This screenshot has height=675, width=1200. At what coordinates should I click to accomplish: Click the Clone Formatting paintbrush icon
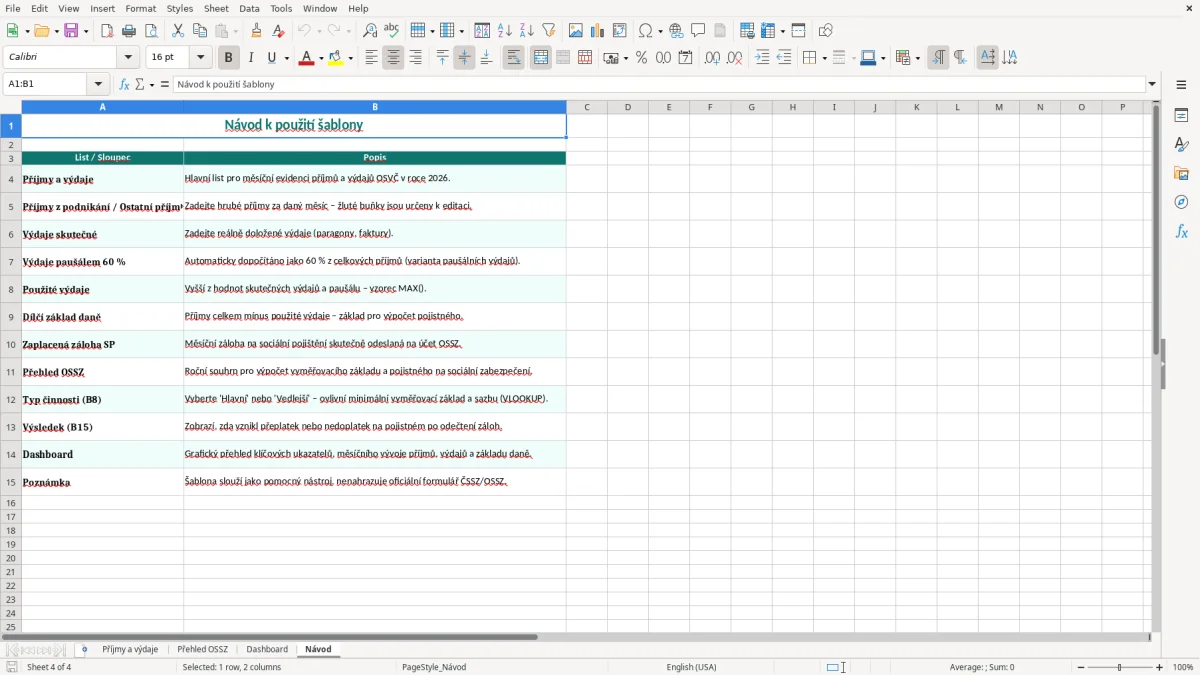point(256,31)
